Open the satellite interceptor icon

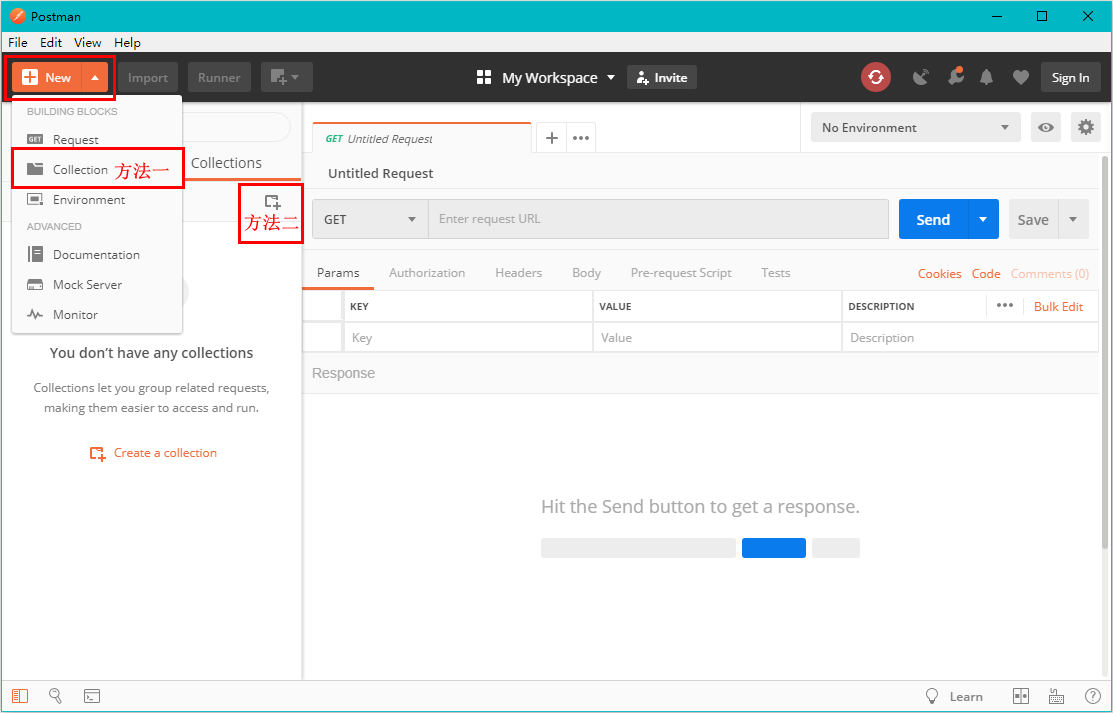pos(921,77)
